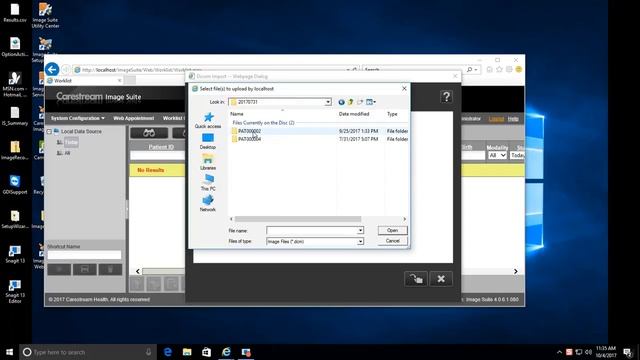Click the browser back arrow

pos(52,69)
